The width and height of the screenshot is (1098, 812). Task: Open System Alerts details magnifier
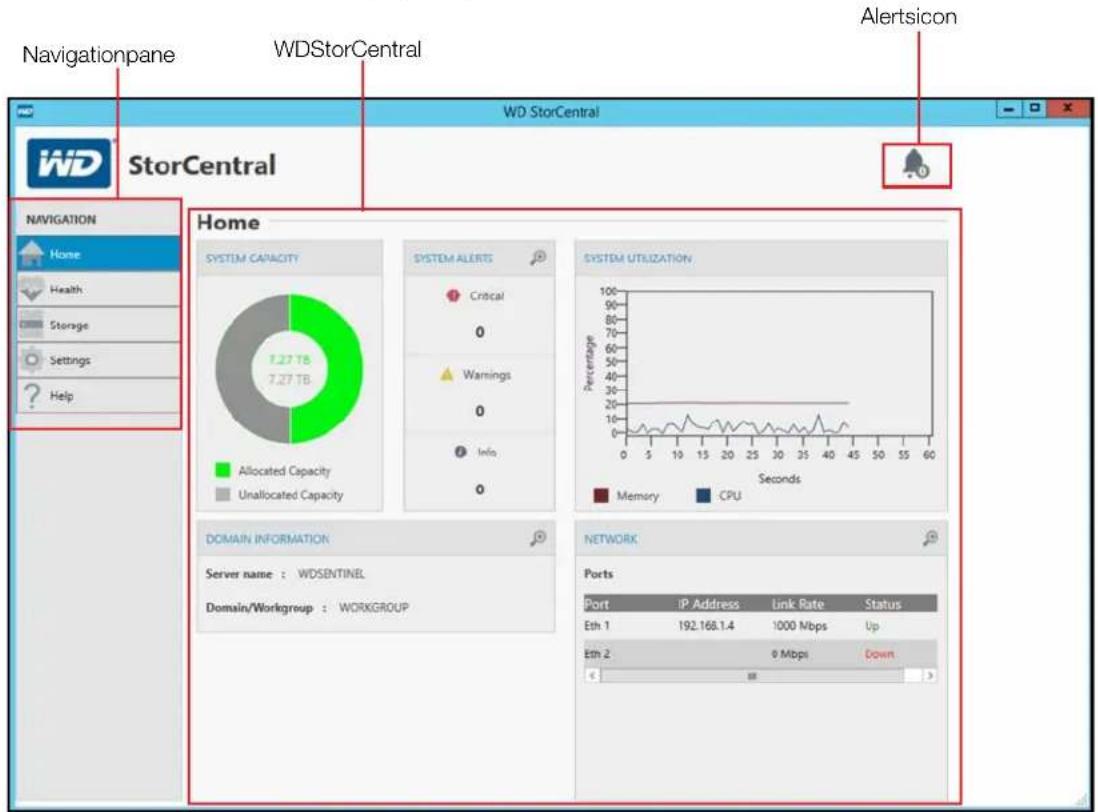[538, 258]
